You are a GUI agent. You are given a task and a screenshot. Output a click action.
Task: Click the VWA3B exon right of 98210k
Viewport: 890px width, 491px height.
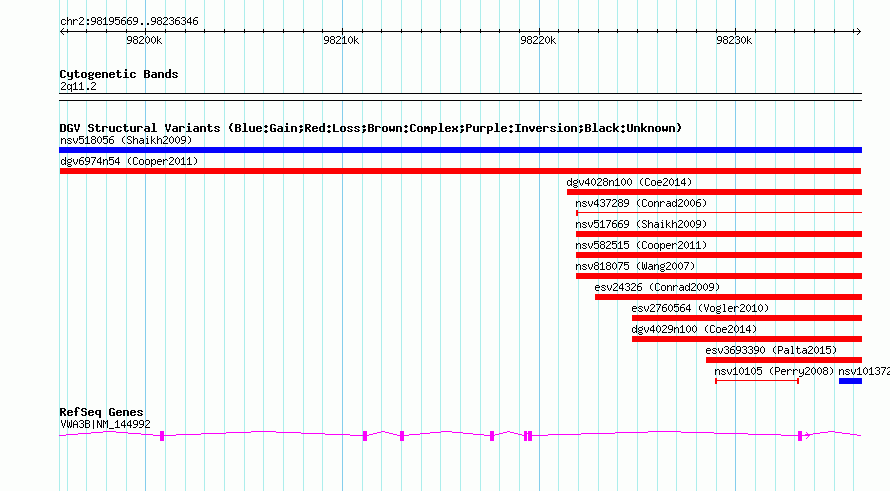pos(365,436)
